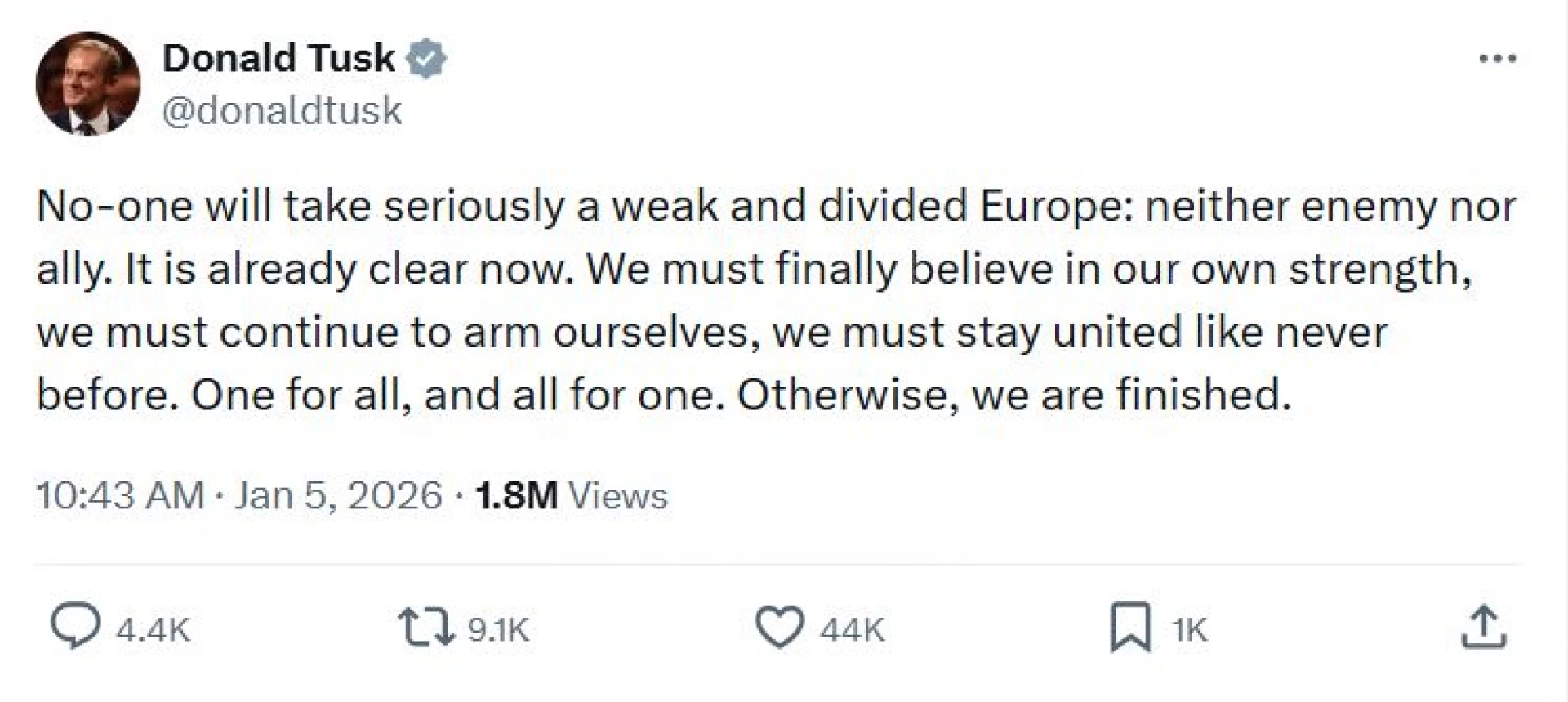This screenshot has width=1568, height=702.
Task: Click the 9.1K reposts count
Action: [x=498, y=630]
